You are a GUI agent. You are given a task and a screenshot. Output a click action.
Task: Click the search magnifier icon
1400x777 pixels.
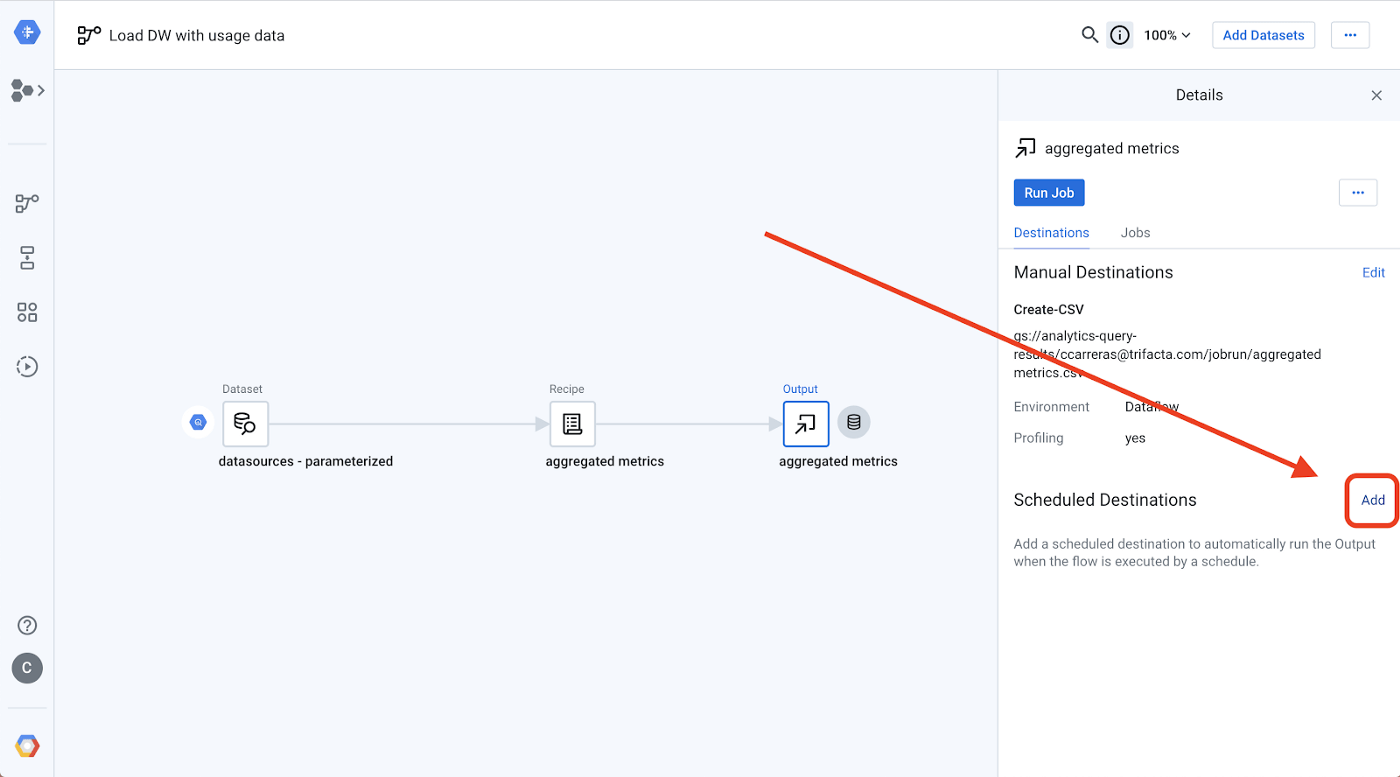pyautogui.click(x=1089, y=35)
